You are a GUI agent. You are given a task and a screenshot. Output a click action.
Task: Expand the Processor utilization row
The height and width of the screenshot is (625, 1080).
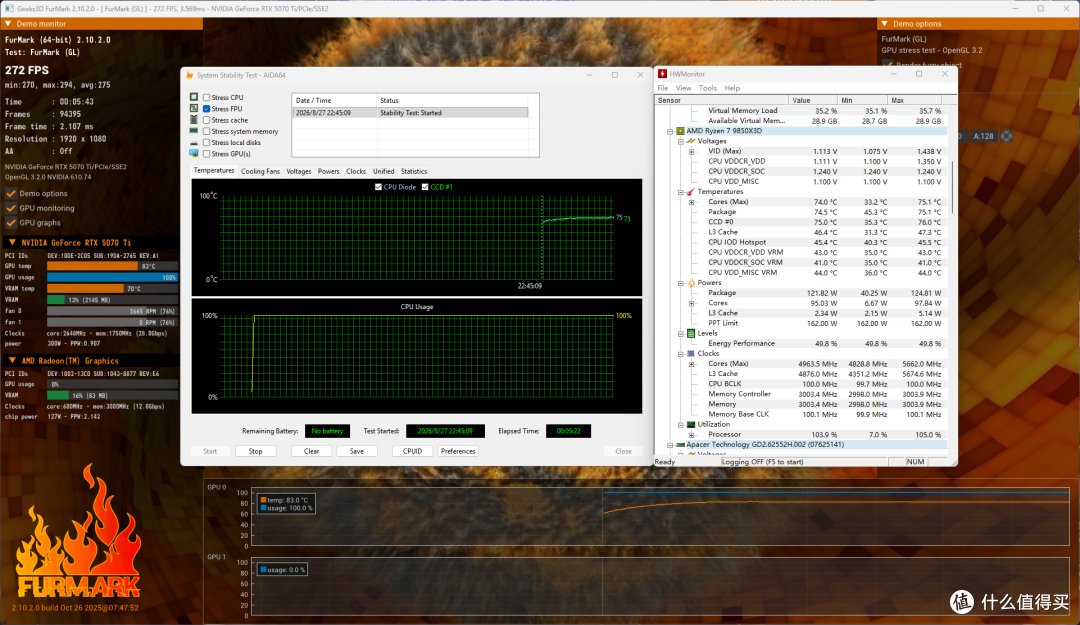click(x=692, y=435)
